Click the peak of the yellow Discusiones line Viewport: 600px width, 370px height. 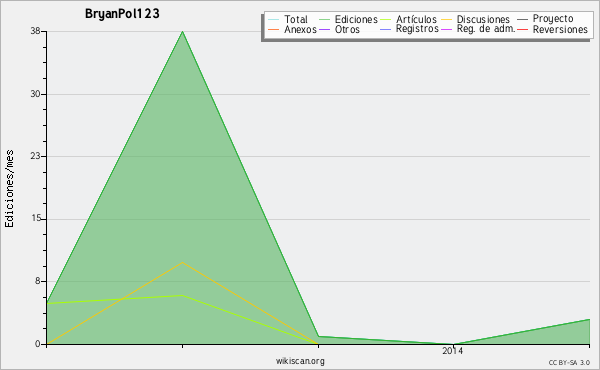pyautogui.click(x=183, y=262)
